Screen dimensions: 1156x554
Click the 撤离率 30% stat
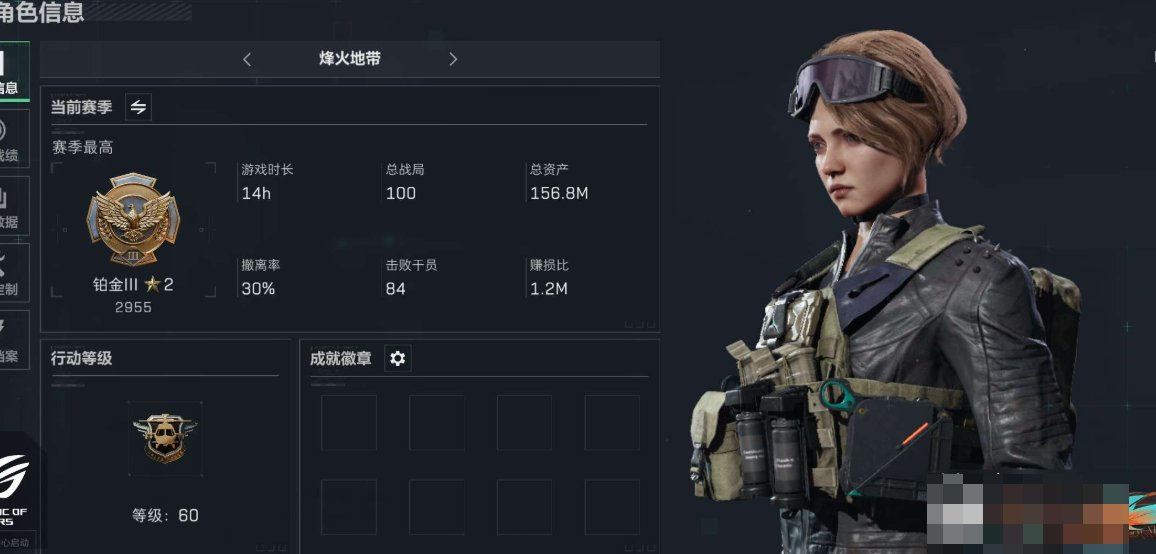(x=260, y=277)
